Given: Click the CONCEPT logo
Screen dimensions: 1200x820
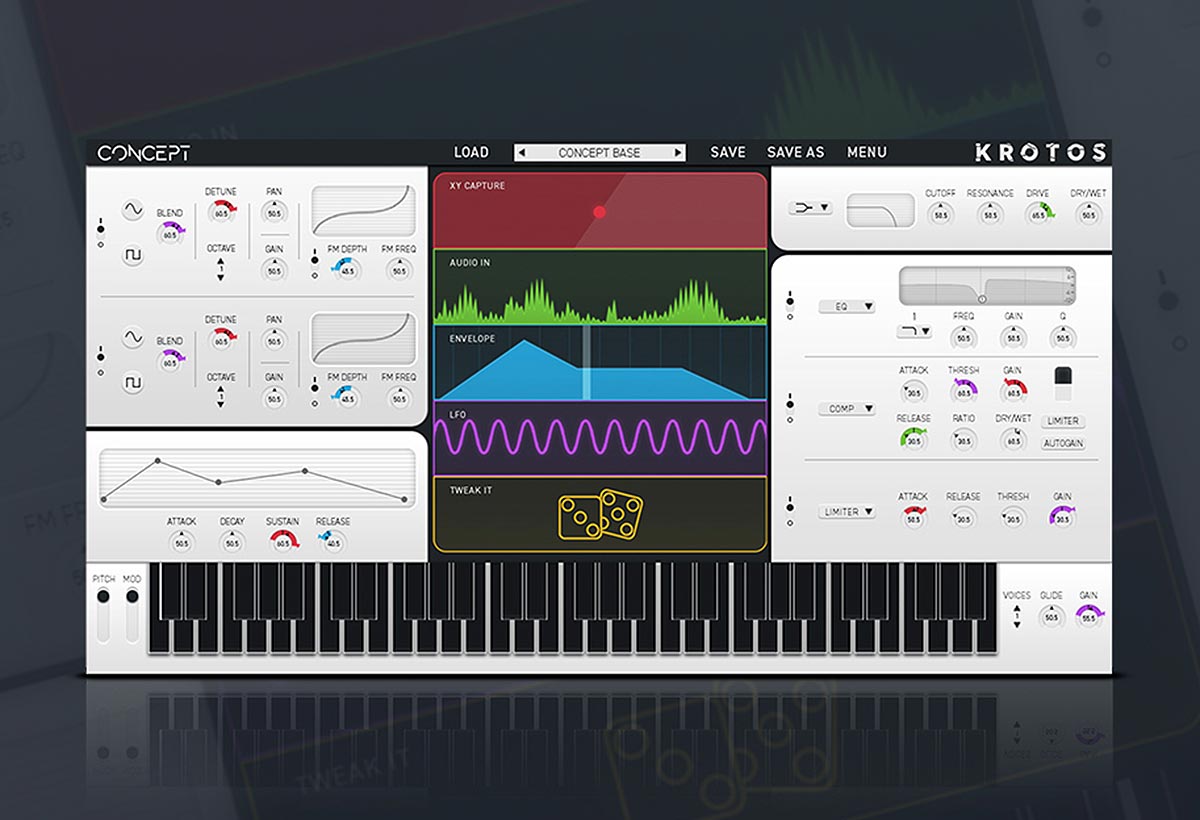Looking at the screenshot, I should (x=143, y=153).
